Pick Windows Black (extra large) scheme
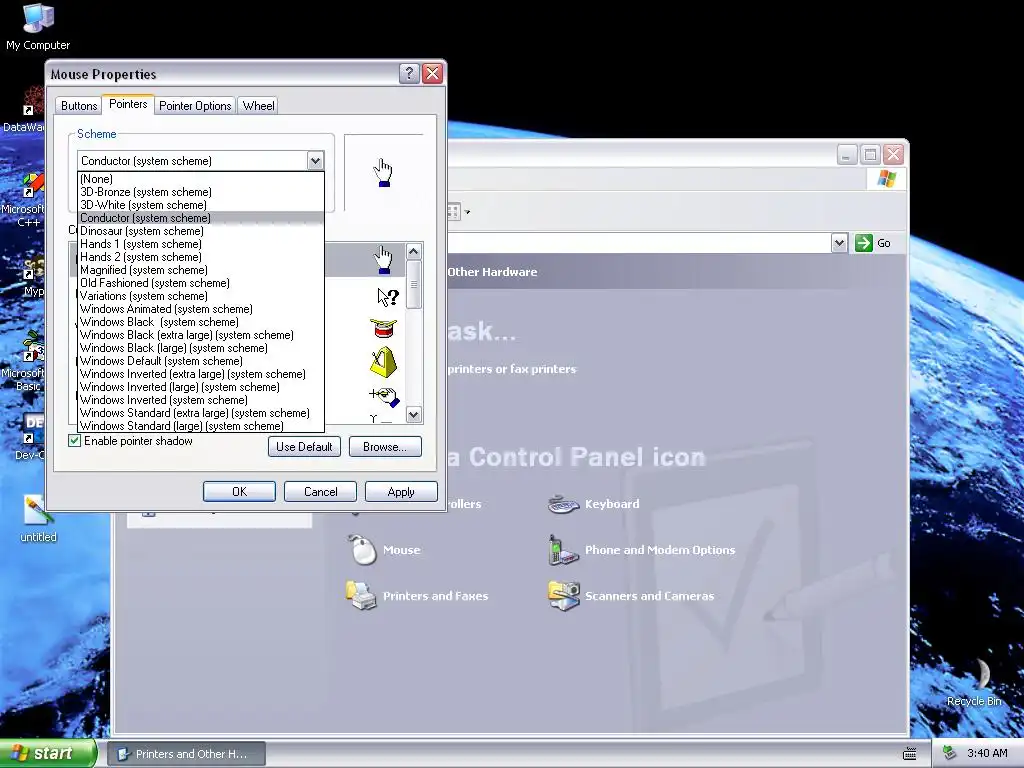Screen dimensions: 1024x768 click(x=200, y=335)
